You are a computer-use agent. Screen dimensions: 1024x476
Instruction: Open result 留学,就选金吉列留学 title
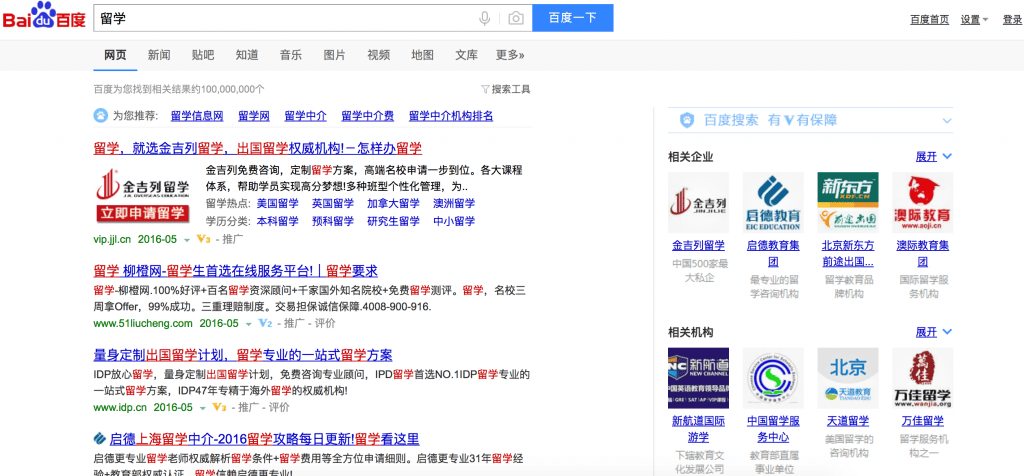coord(257,148)
